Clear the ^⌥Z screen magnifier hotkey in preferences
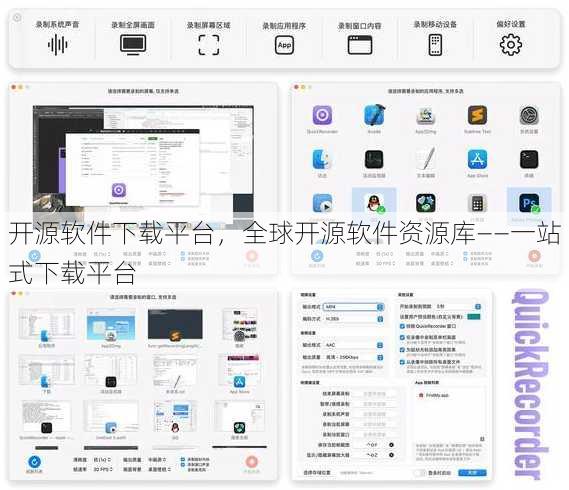The width and height of the screenshot is (569, 490). pyautogui.click(x=392, y=455)
